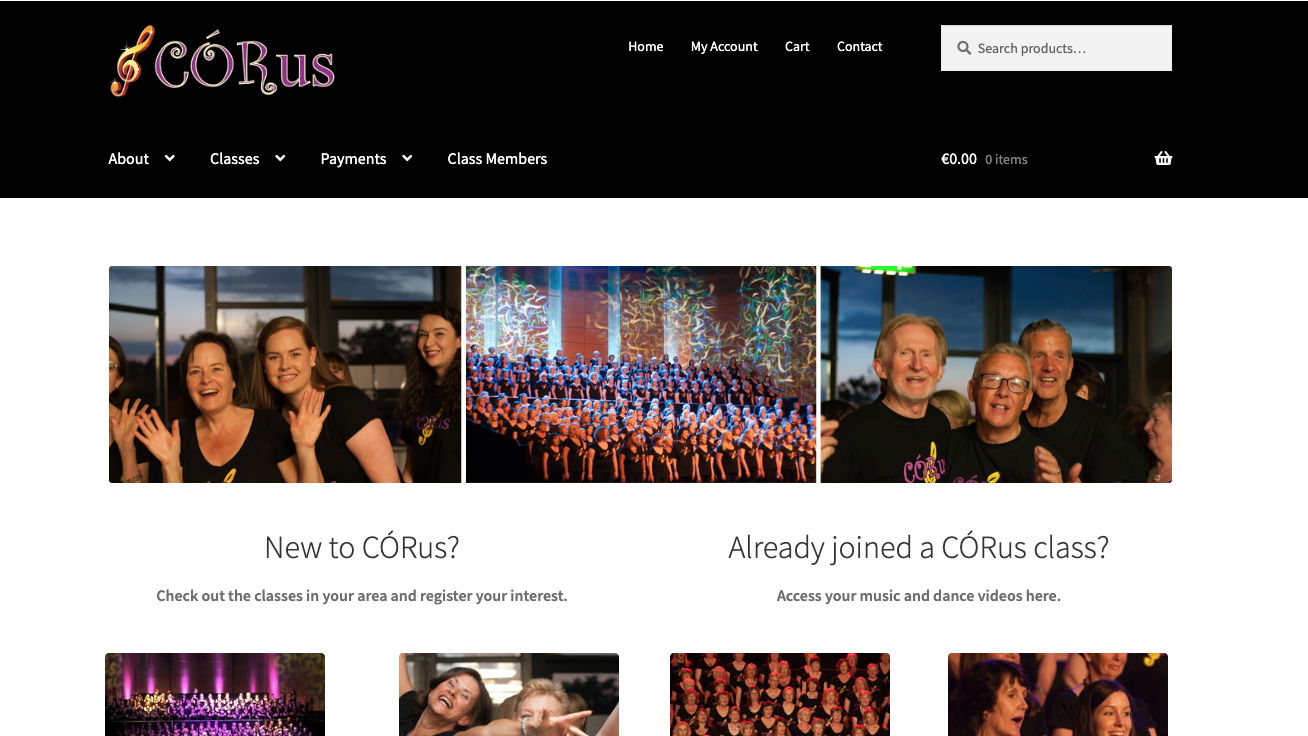This screenshot has height=736, width=1308.
Task: Click the search magnifier icon
Action: point(964,48)
